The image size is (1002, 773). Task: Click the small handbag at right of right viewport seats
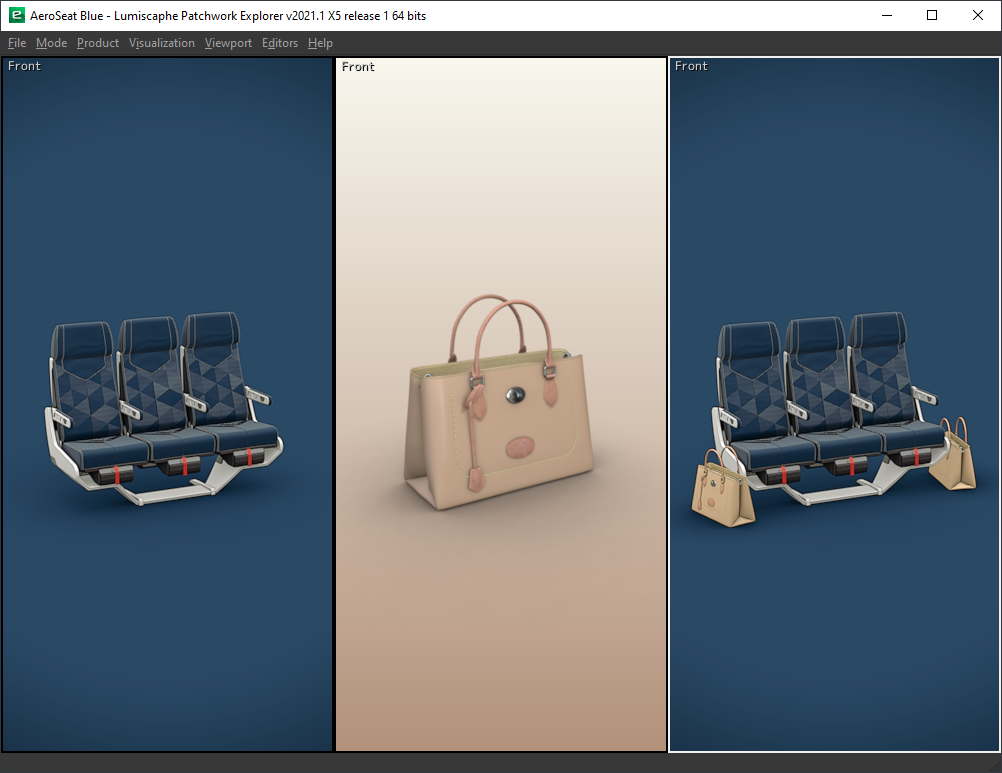click(953, 460)
